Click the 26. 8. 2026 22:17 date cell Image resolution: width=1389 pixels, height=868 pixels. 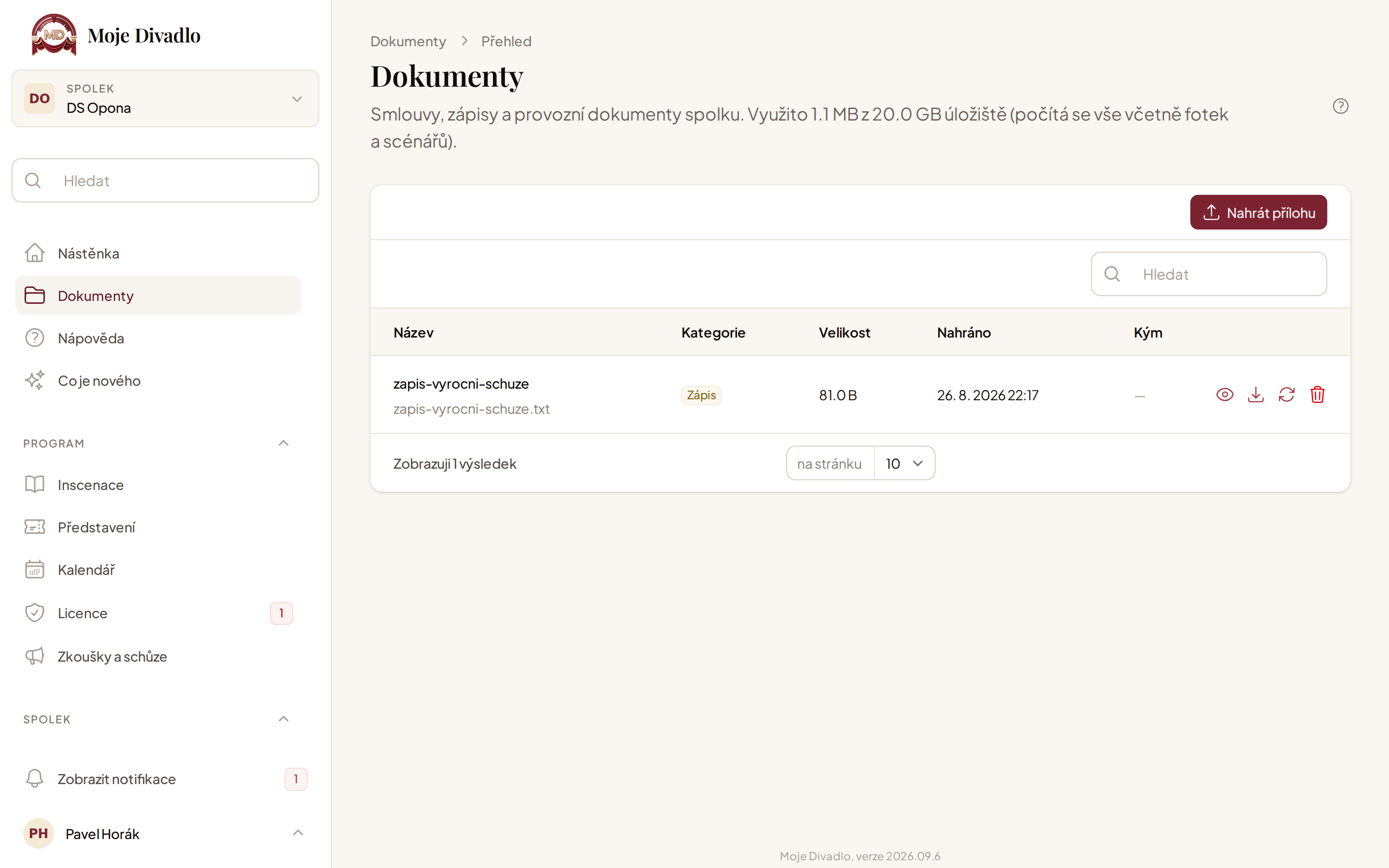point(987,395)
